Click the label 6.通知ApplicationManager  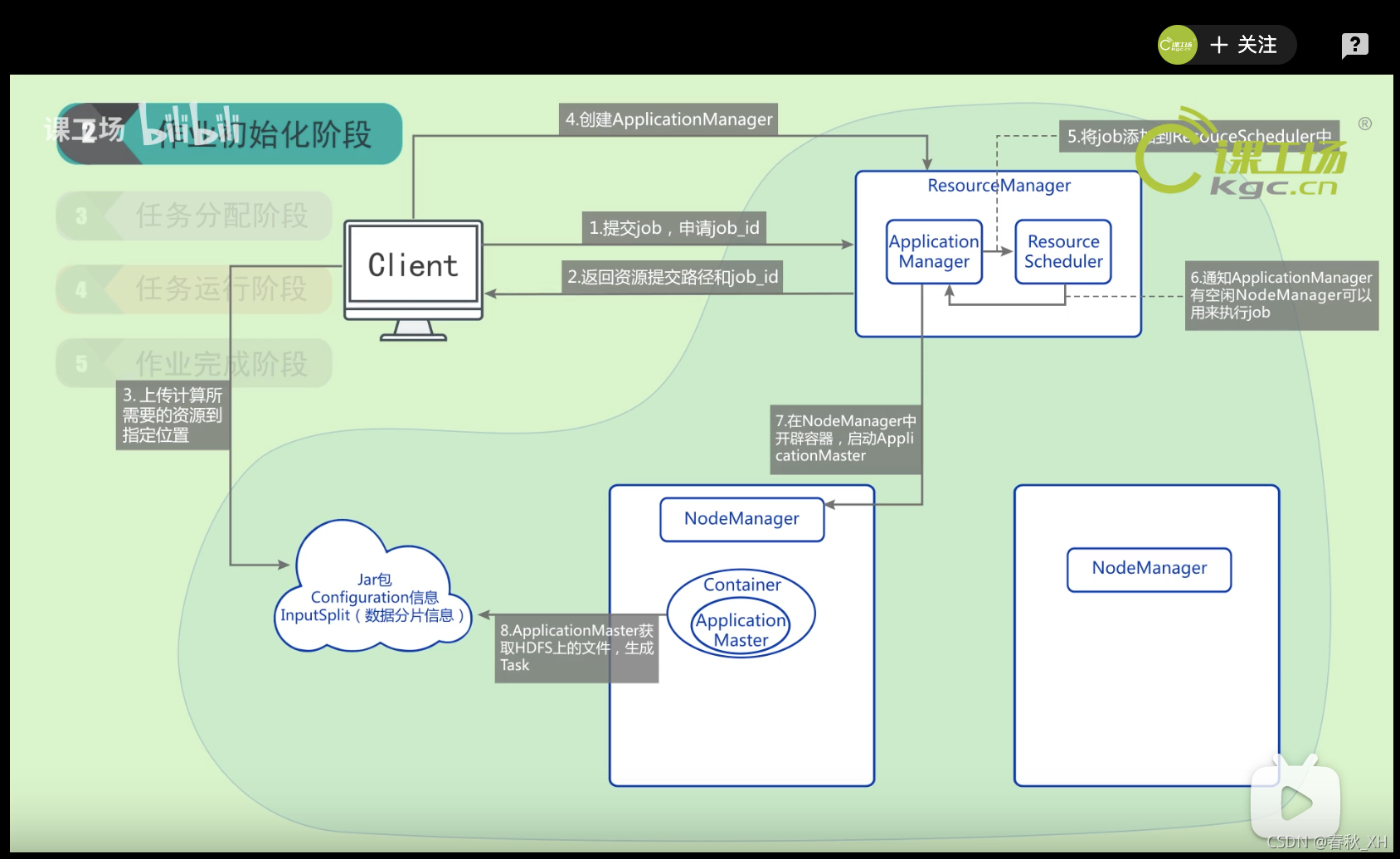1281,295
